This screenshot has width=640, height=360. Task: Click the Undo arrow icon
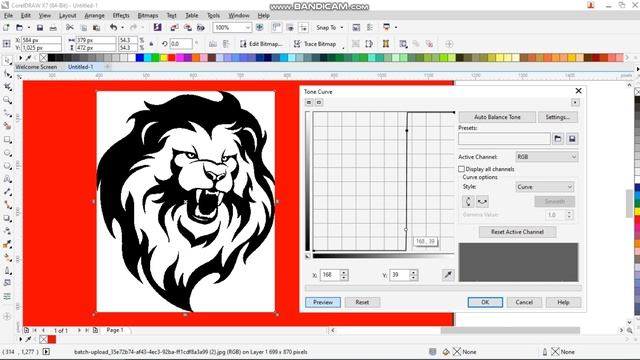click(113, 27)
